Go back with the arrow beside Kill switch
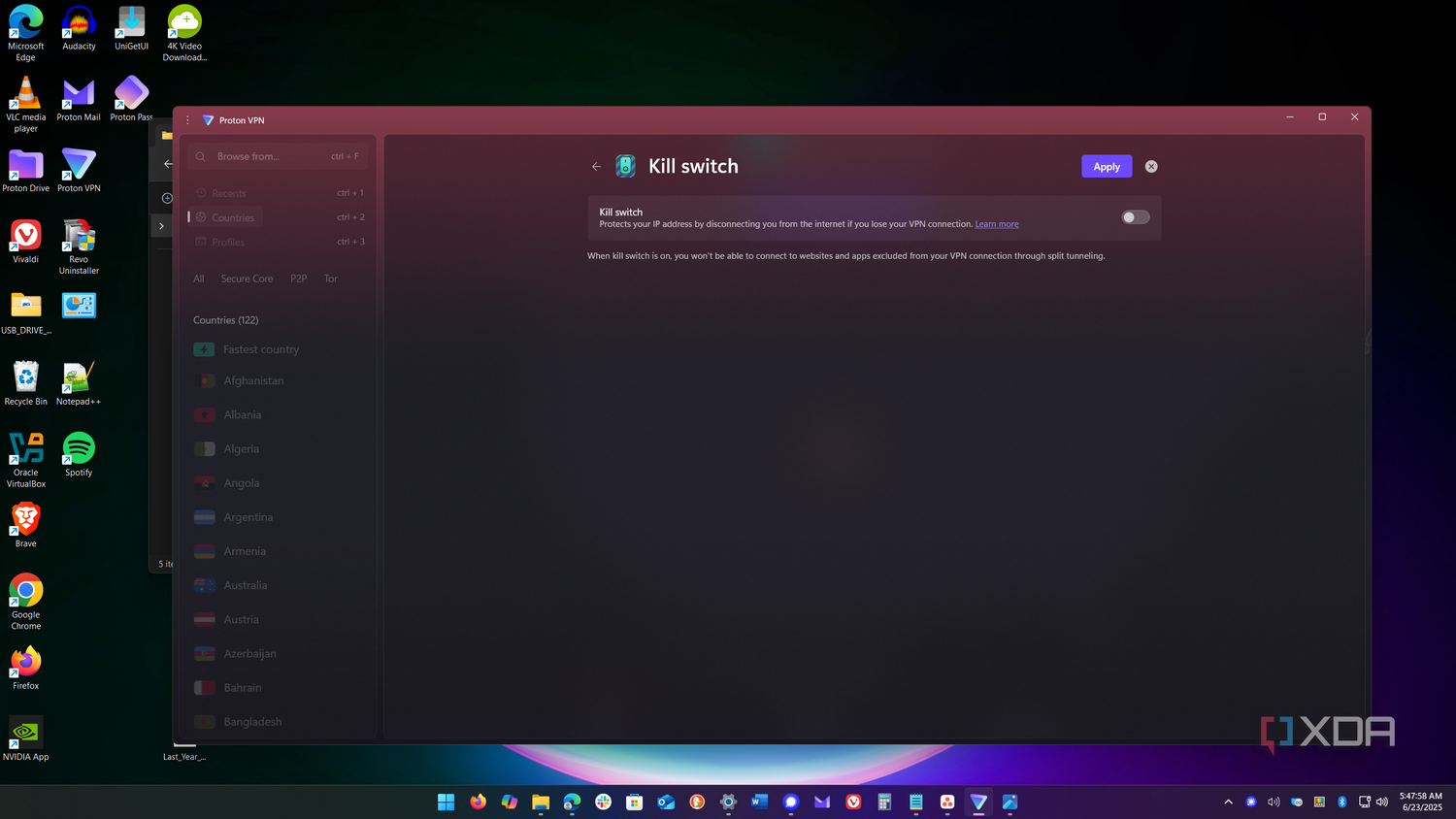This screenshot has height=819, width=1456. coord(596,167)
